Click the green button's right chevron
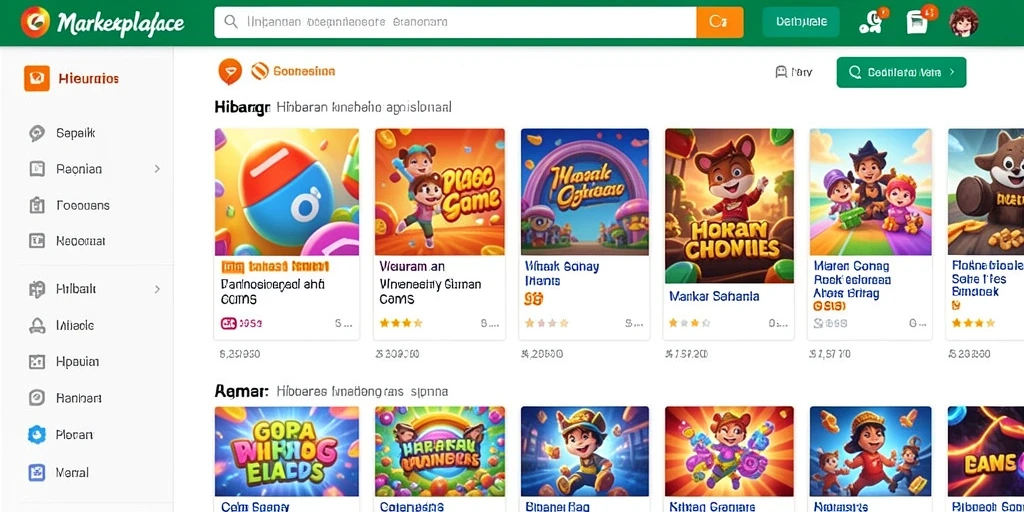 [x=952, y=72]
